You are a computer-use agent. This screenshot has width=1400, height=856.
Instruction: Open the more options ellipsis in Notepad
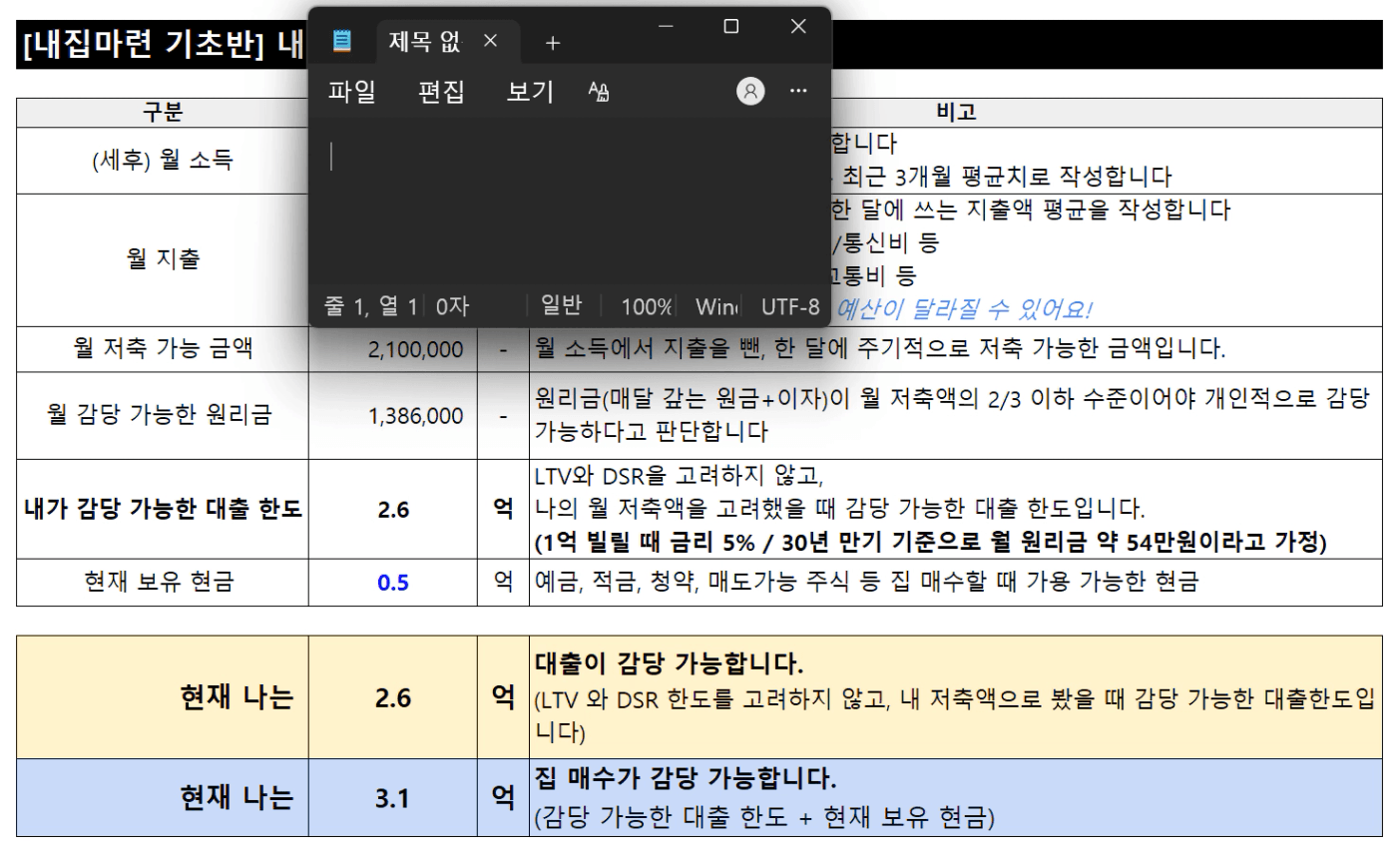798,91
